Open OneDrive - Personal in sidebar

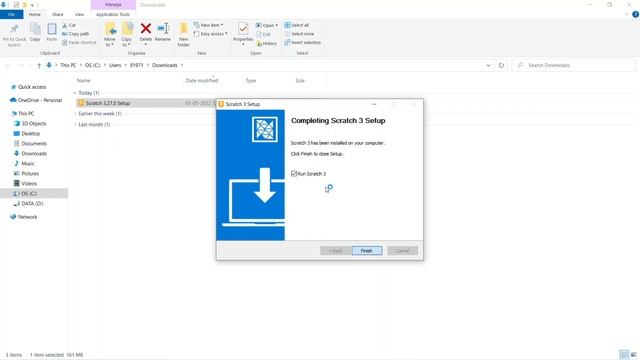pyautogui.click(x=40, y=100)
